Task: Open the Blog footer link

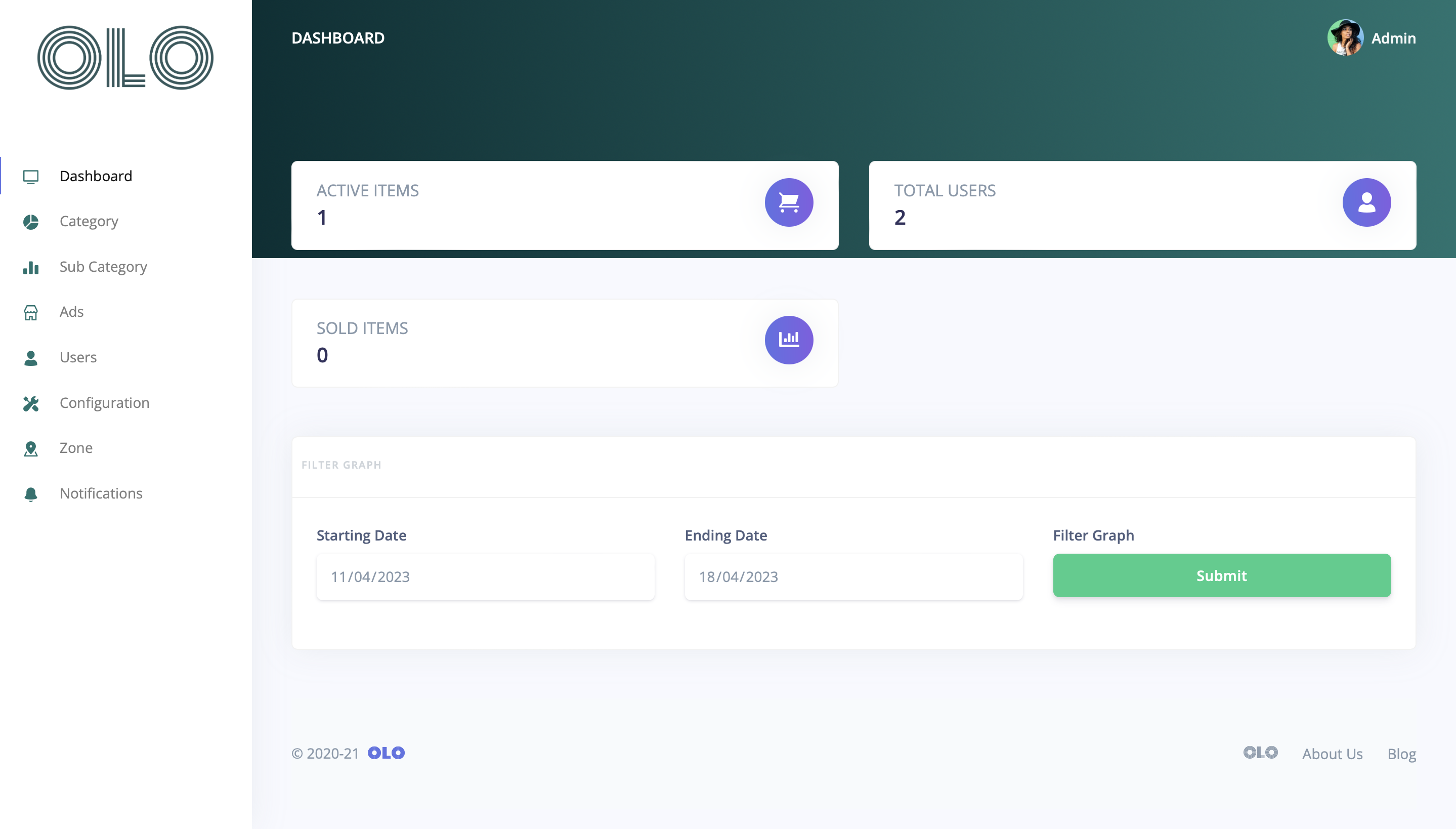Action: click(1401, 753)
